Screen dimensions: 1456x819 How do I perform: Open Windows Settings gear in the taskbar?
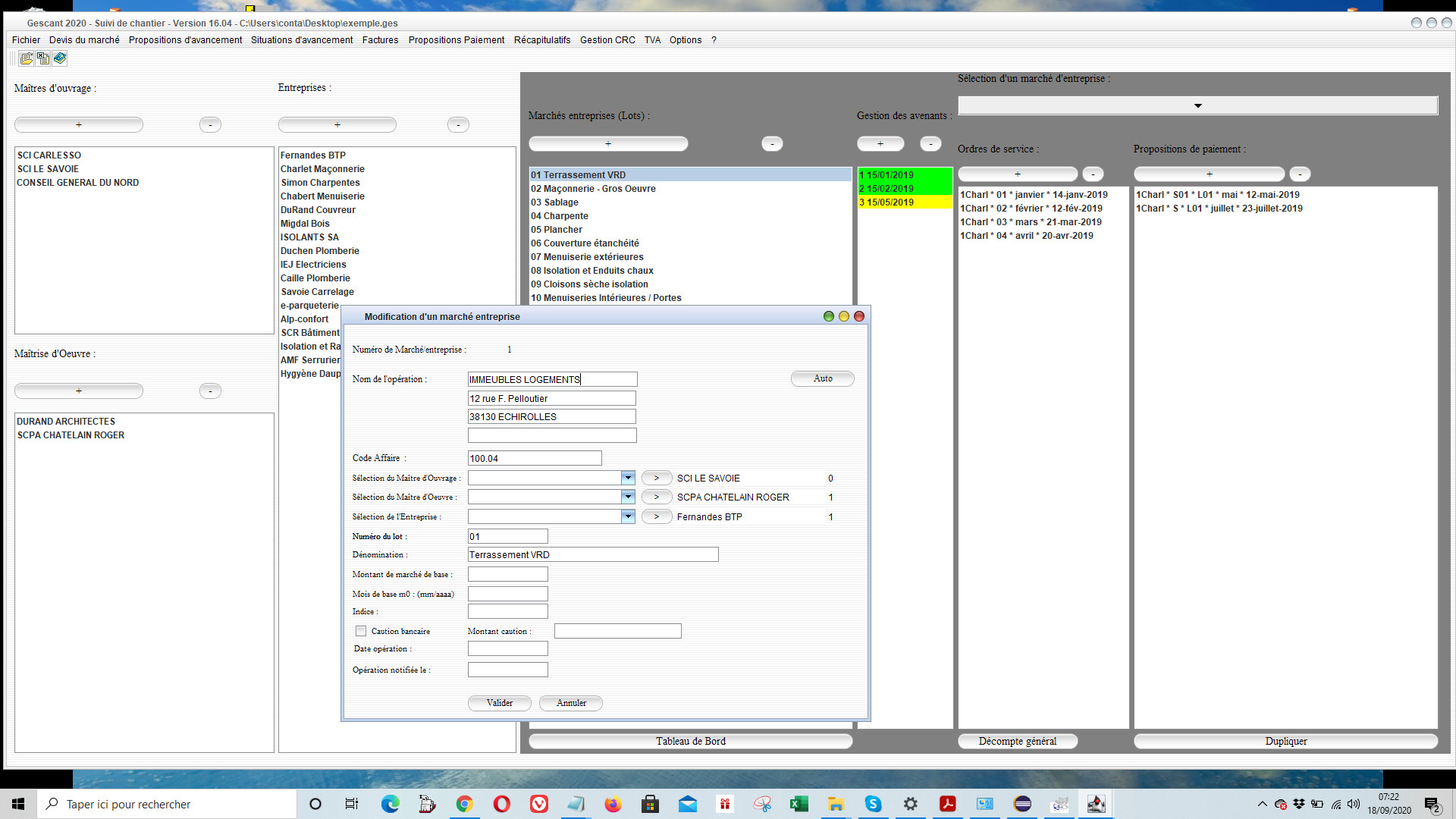pyautogui.click(x=910, y=804)
